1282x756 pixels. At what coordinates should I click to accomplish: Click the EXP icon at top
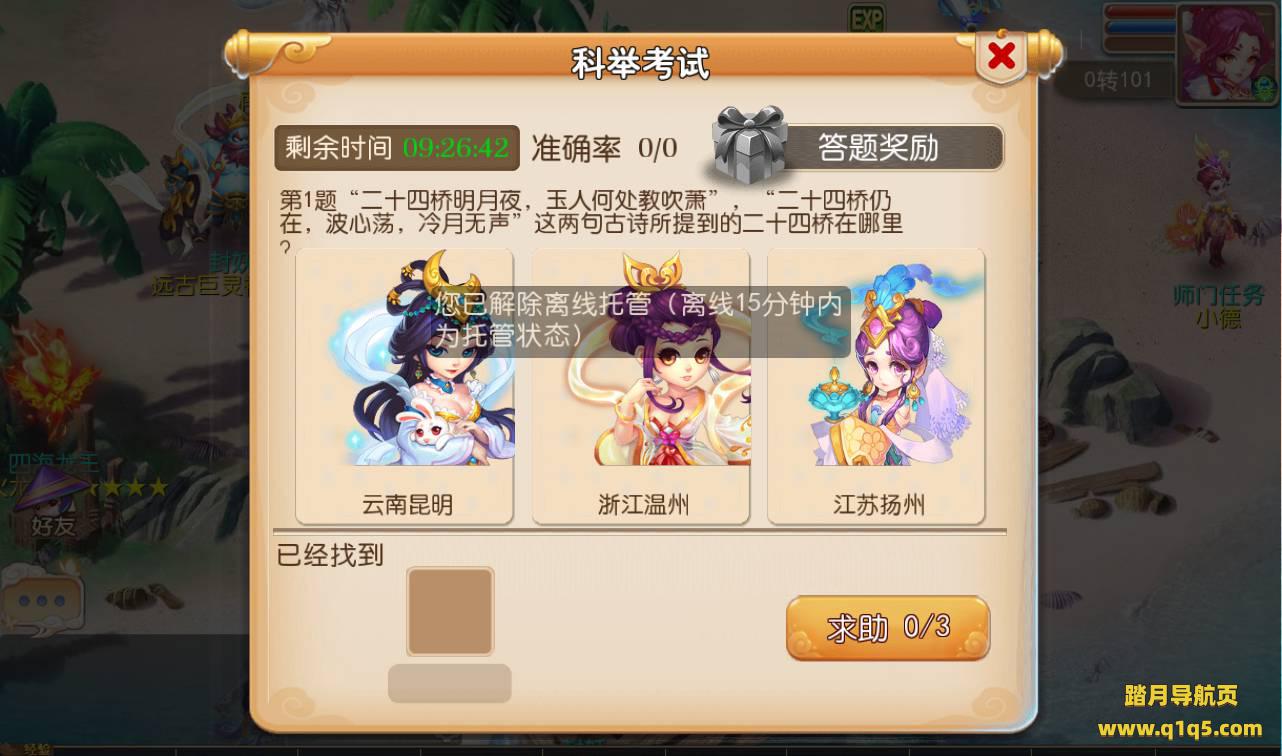pos(866,19)
